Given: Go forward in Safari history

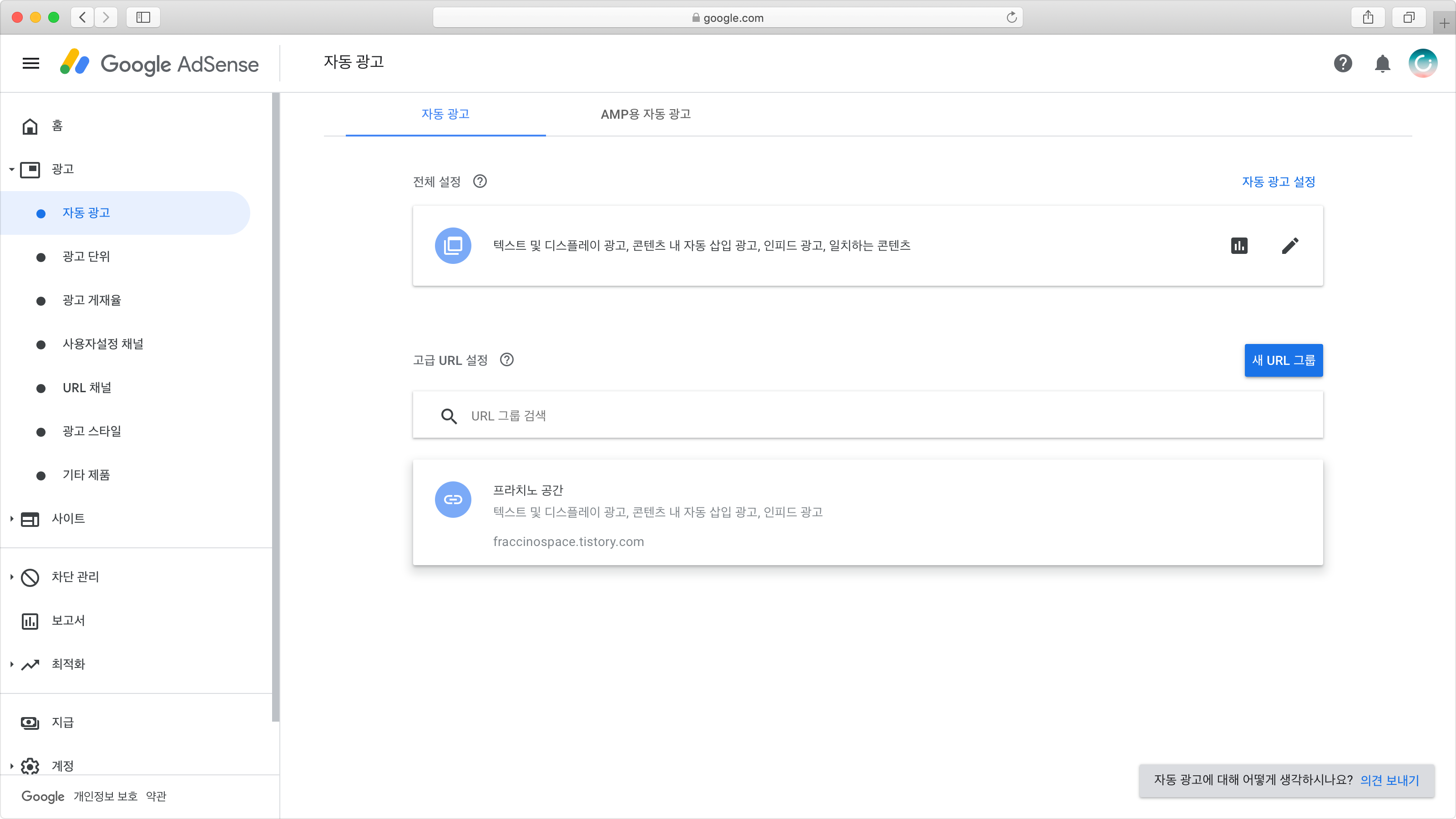Looking at the screenshot, I should (106, 18).
